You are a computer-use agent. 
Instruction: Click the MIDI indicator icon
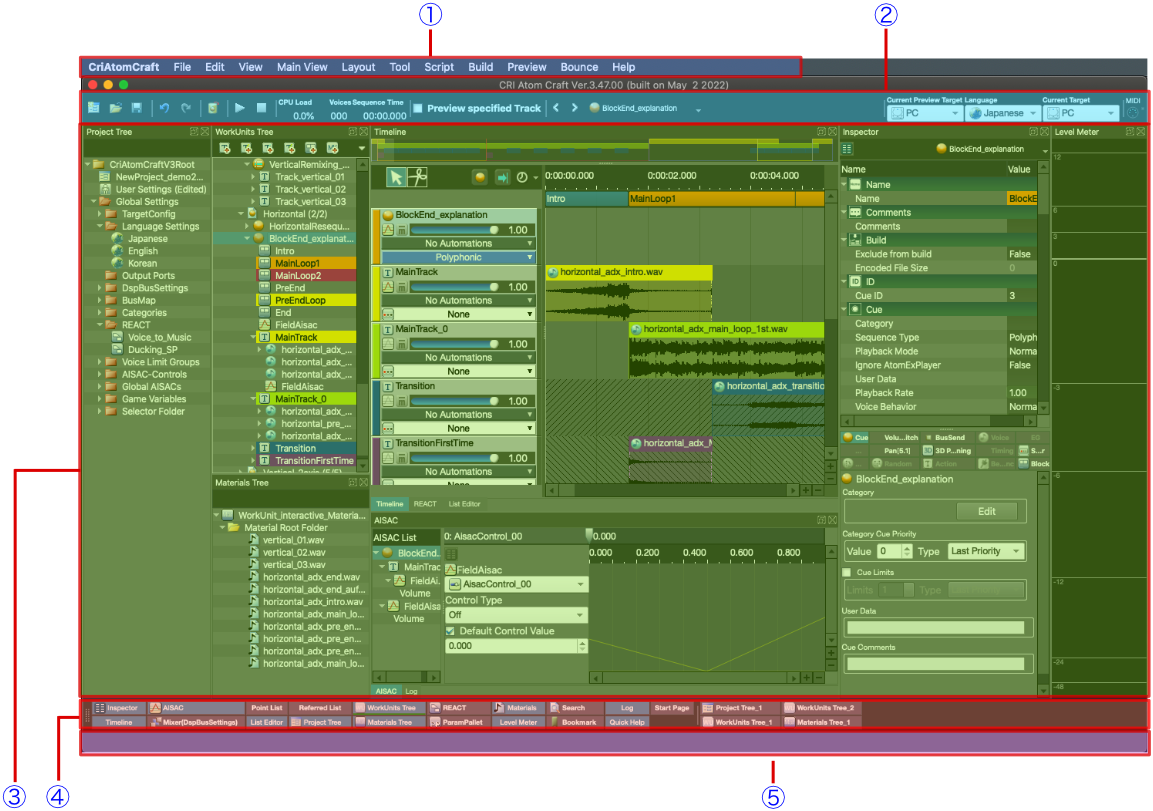click(1133, 112)
